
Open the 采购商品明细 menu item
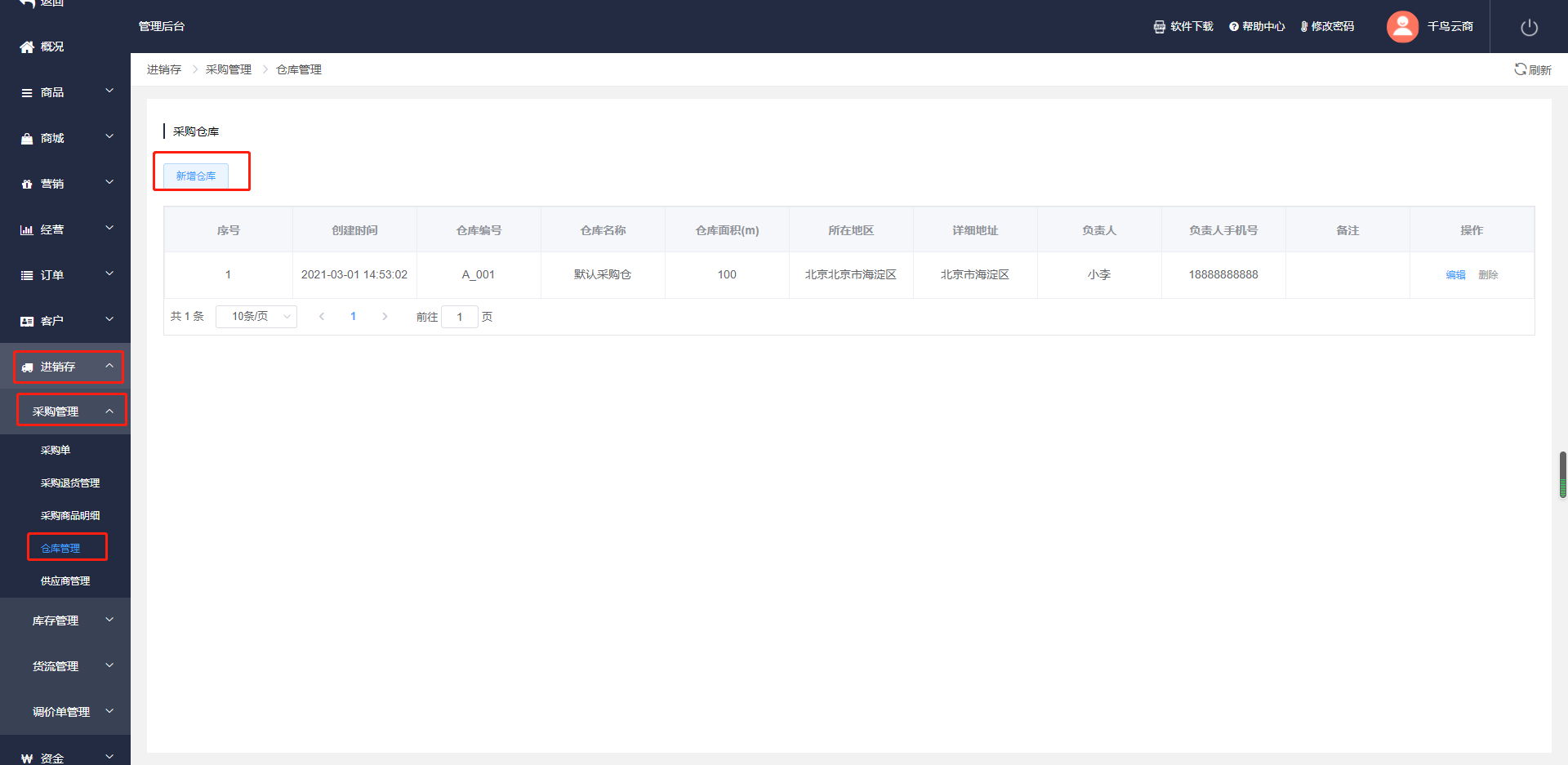pos(70,516)
